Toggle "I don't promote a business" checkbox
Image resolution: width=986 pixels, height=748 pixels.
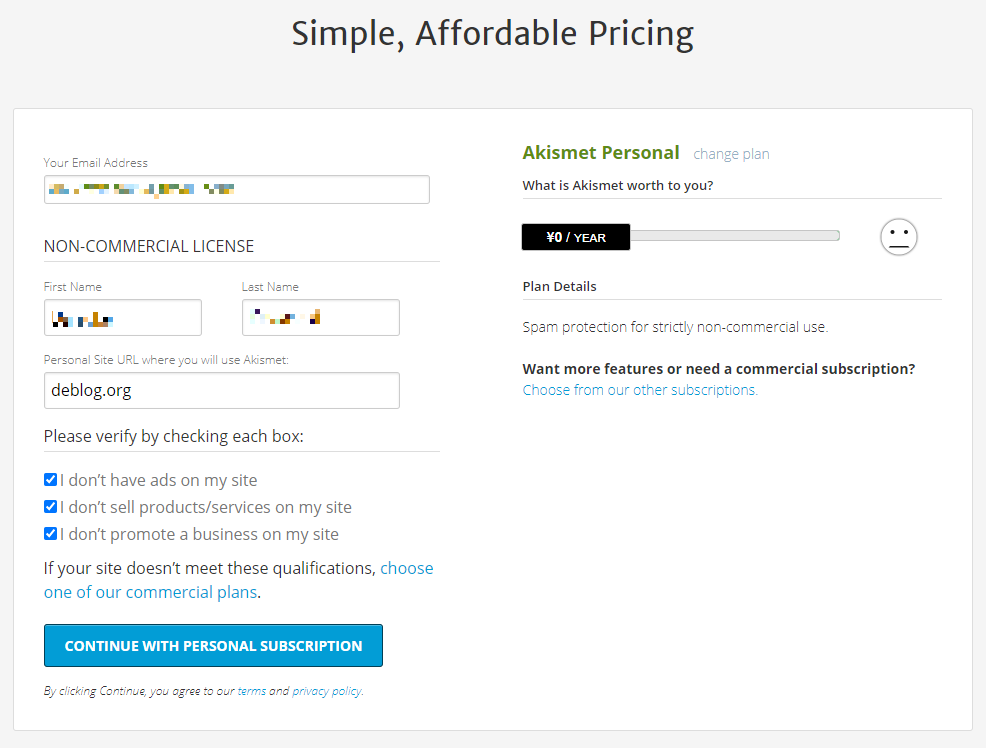(x=50, y=534)
